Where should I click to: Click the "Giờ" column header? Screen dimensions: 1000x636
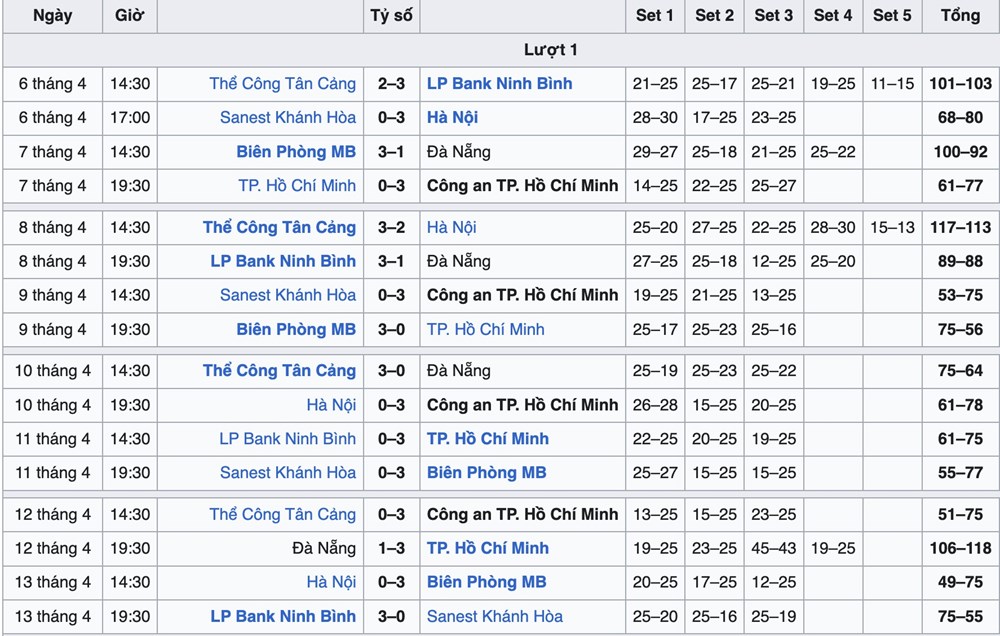pos(129,16)
